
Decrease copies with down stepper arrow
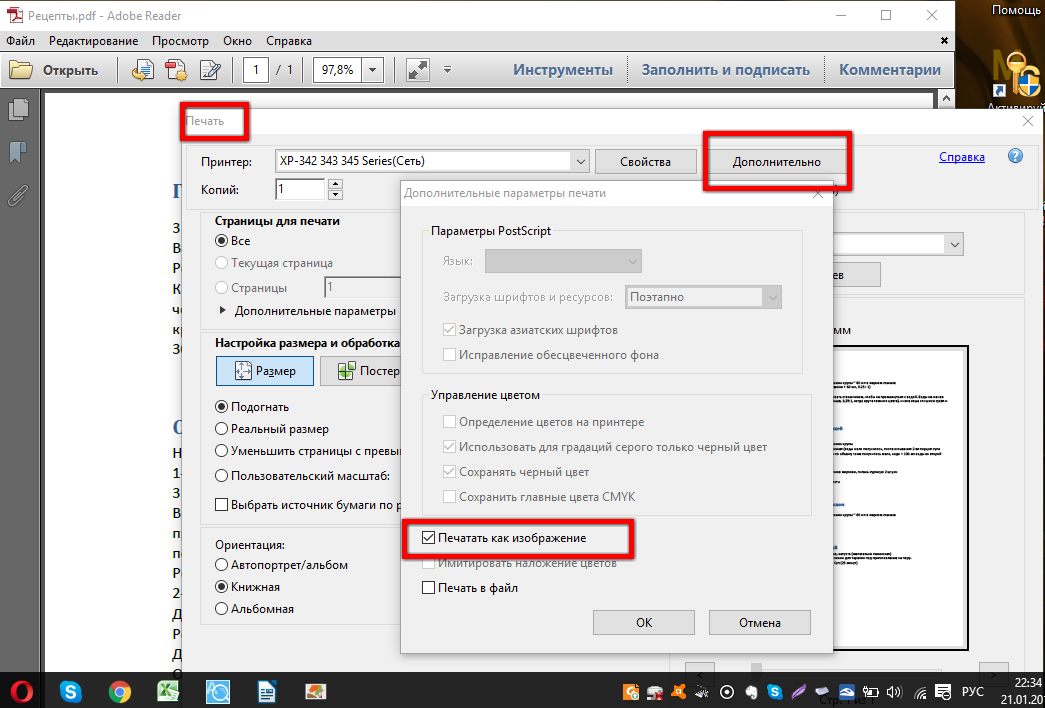click(336, 195)
